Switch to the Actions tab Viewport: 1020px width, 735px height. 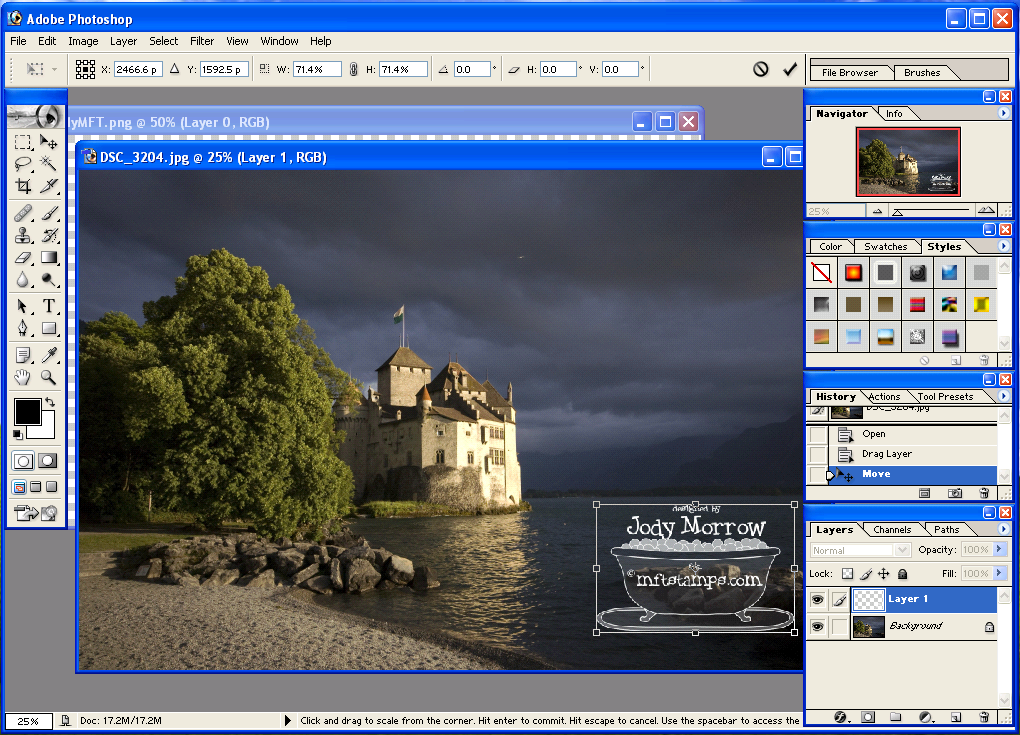coord(885,396)
